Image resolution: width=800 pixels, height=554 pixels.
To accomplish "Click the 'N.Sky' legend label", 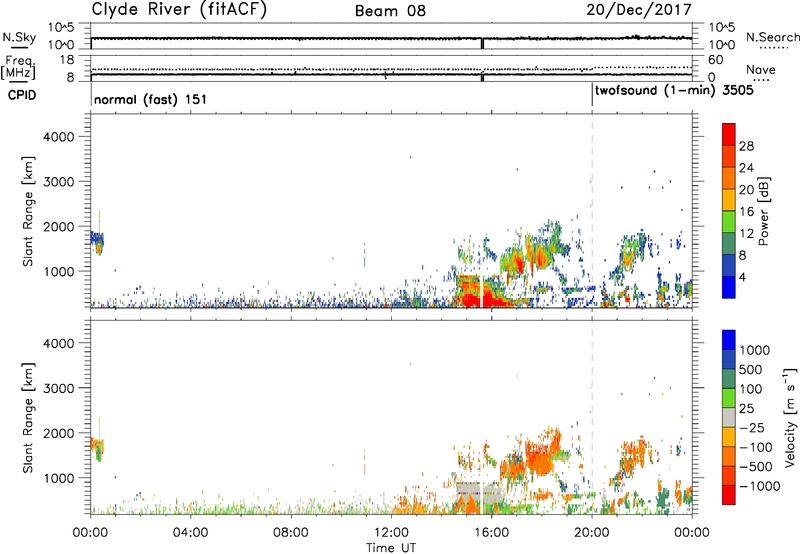I will [19, 37].
